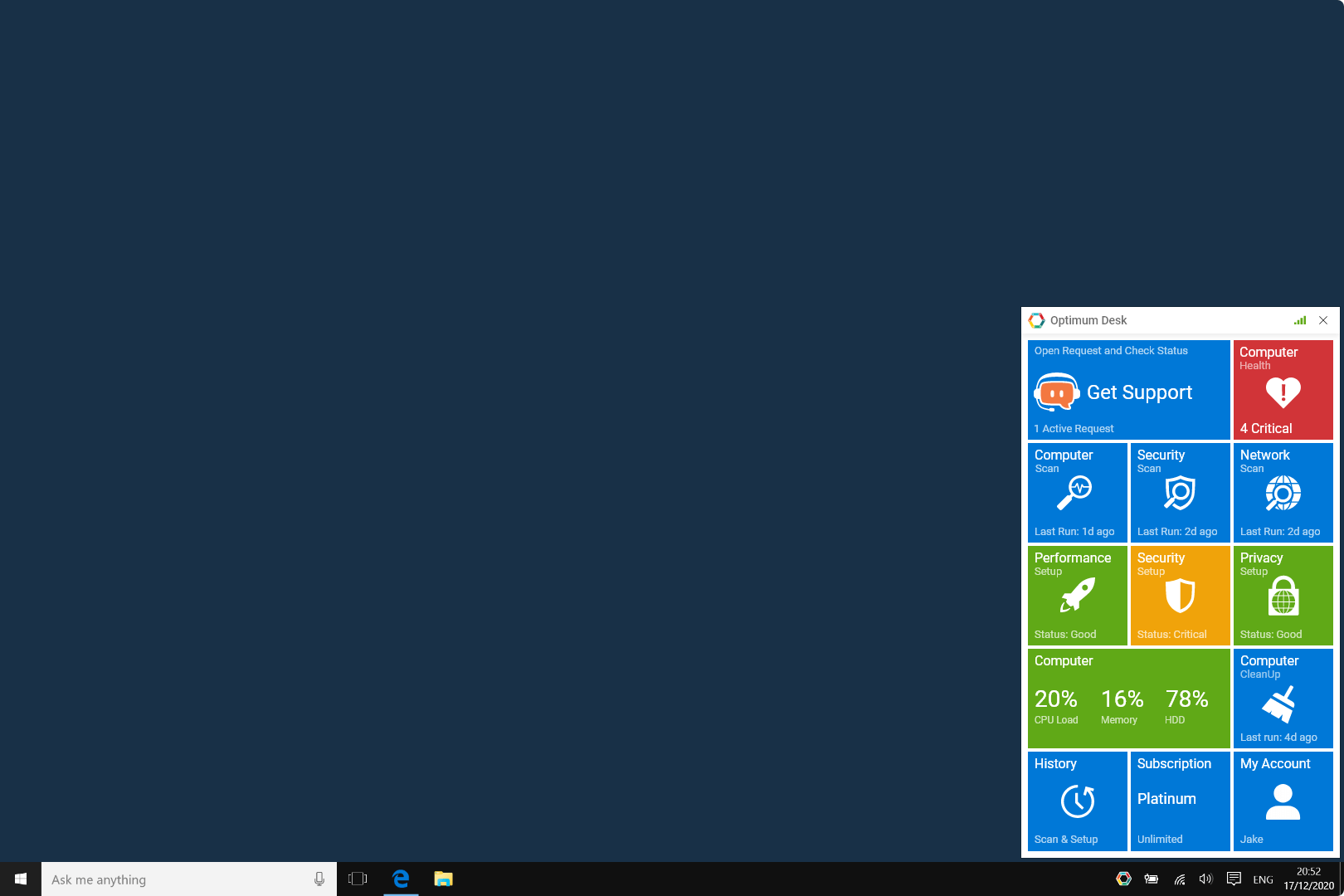Click 'Status: Good' on Privacy Setup

click(1271, 635)
